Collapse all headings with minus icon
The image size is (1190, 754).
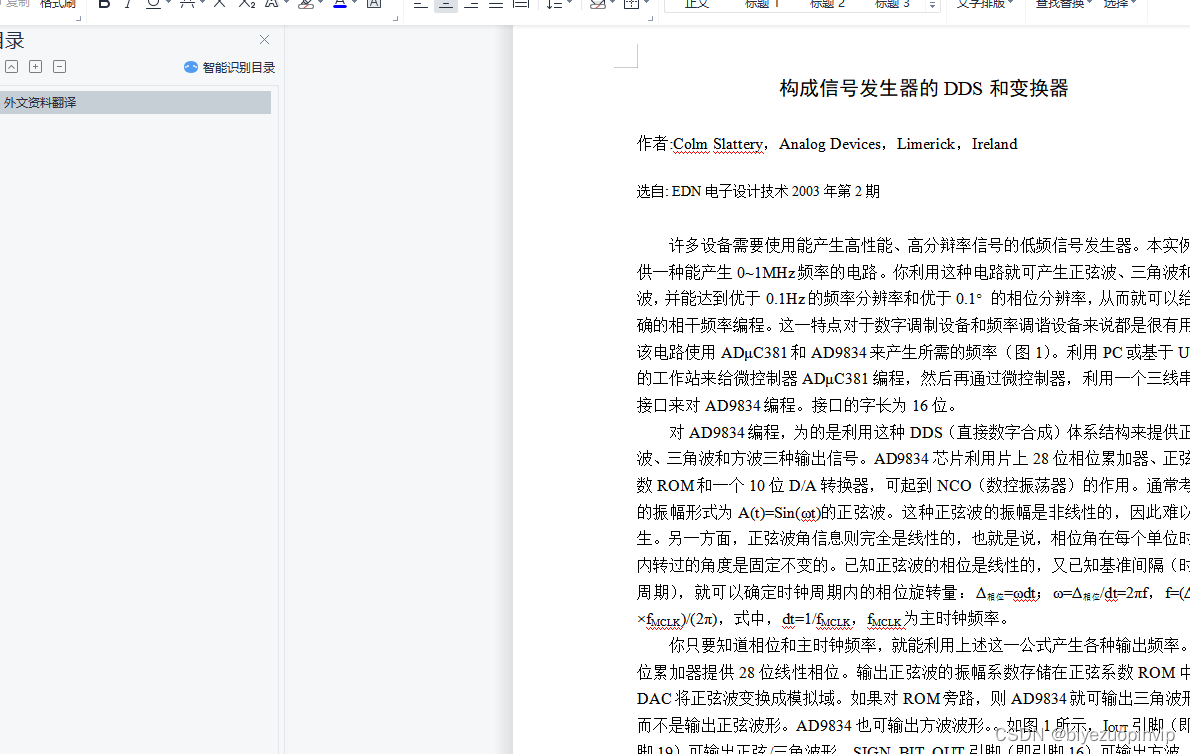coord(59,67)
